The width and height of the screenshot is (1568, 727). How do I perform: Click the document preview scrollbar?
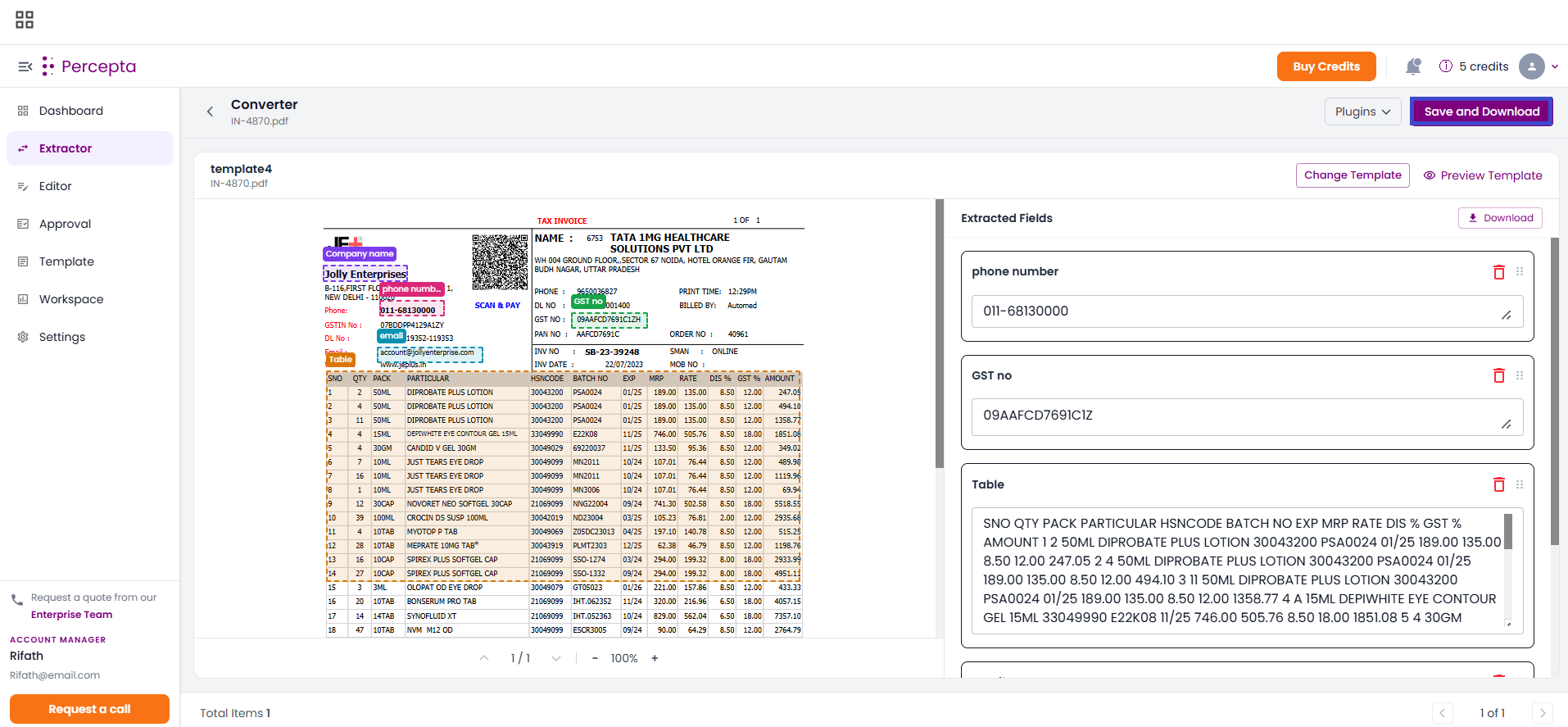[x=939, y=334]
